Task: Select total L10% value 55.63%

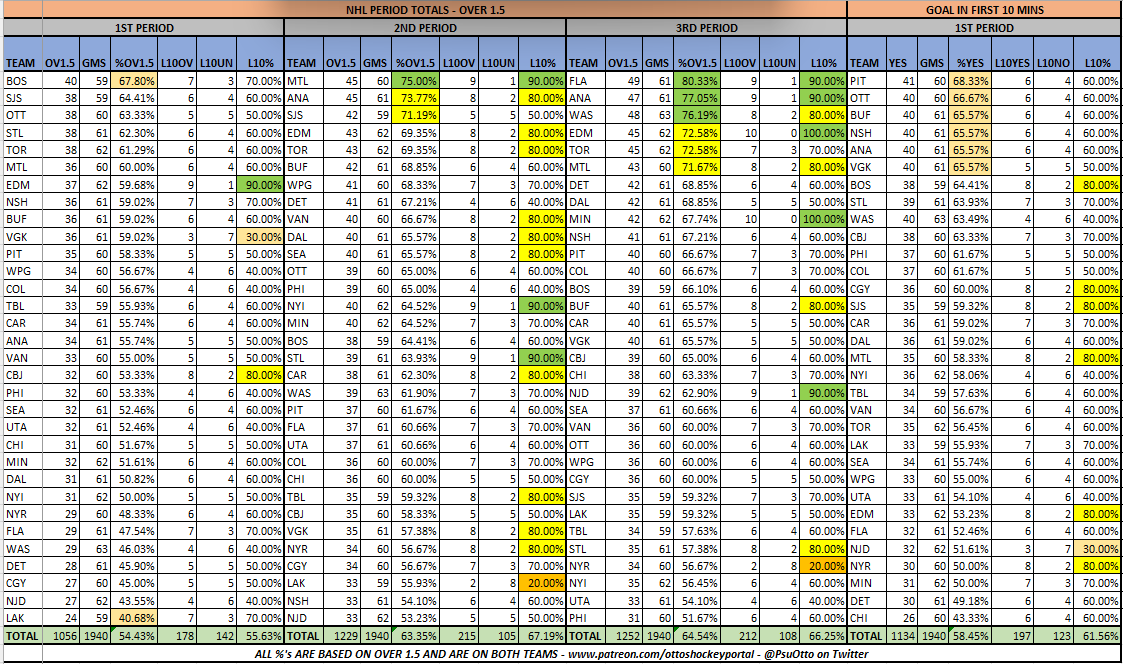Action: (261, 635)
